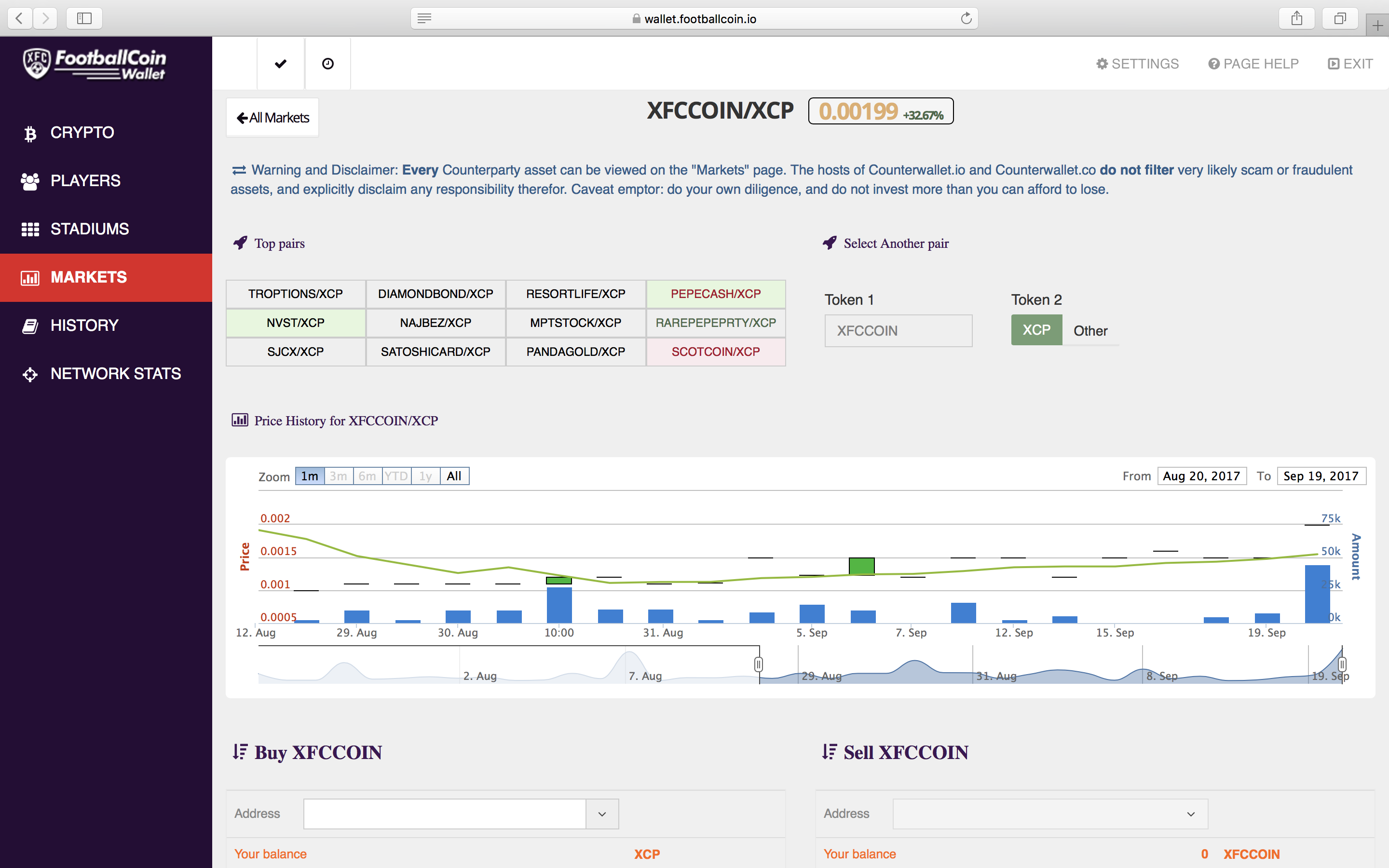Click the To date Sep 19, 2017
Image resolution: width=1389 pixels, height=868 pixels.
pyautogui.click(x=1321, y=476)
